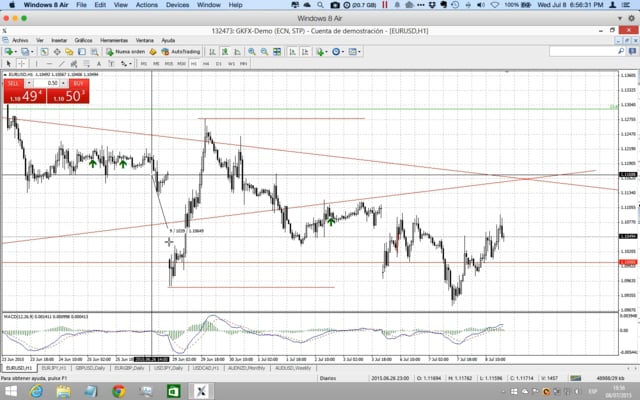Image resolution: width=640 pixels, height=400 pixels.
Task: Switch to the D1 timeframe
Action: pos(219,63)
